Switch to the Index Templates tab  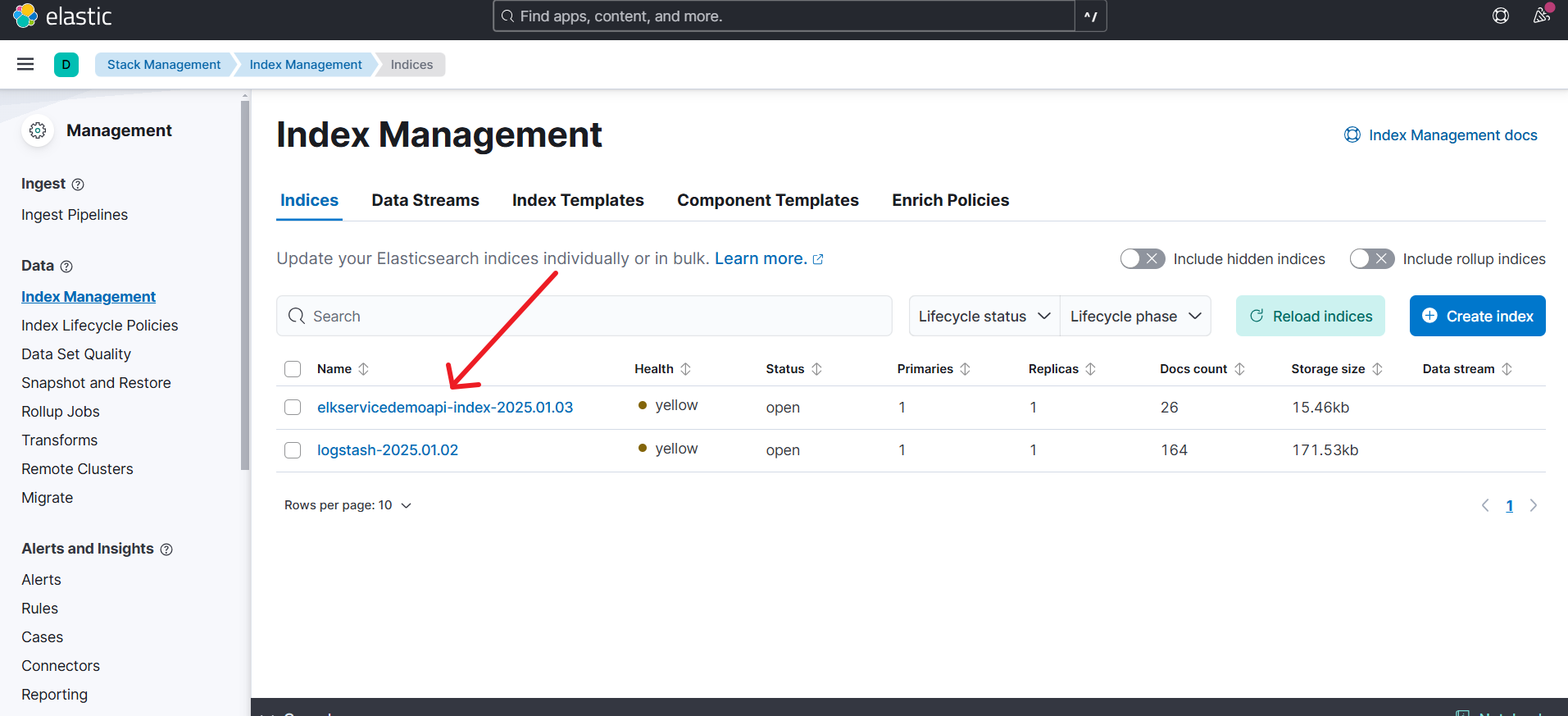[578, 200]
